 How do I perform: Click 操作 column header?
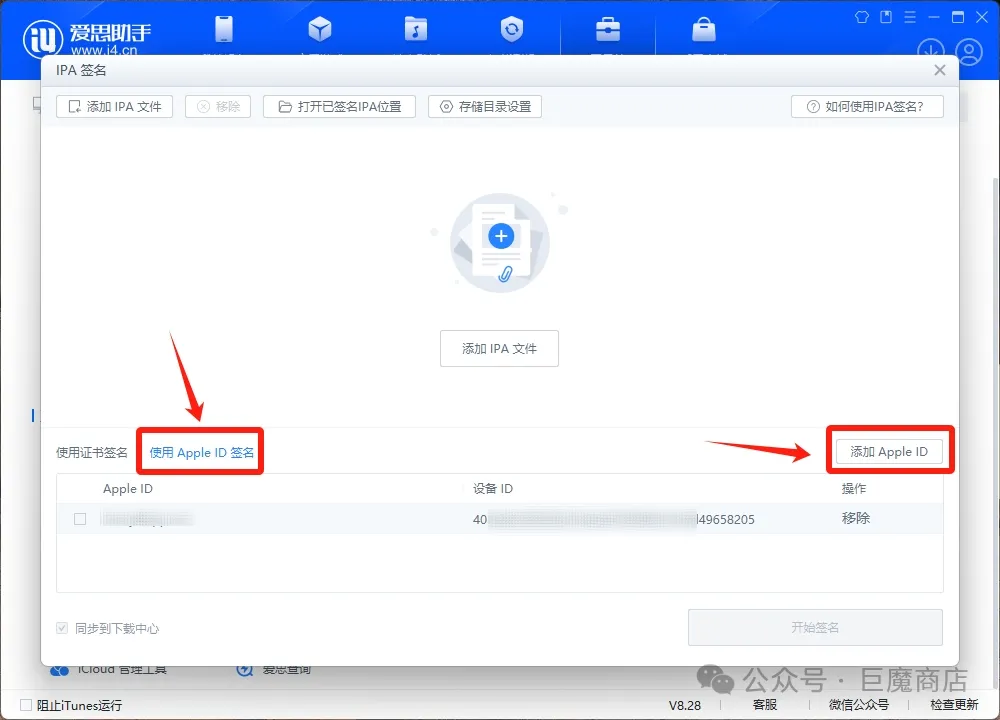853,489
